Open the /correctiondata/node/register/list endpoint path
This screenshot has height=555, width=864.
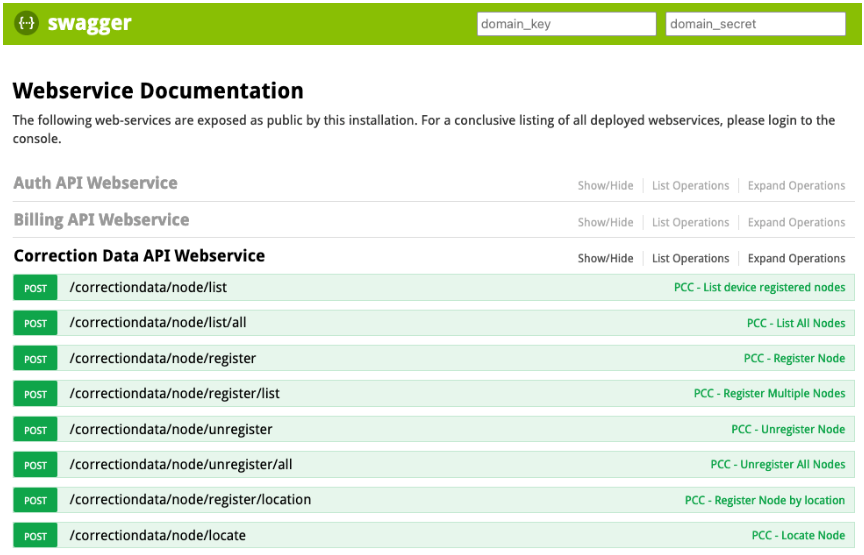click(175, 394)
